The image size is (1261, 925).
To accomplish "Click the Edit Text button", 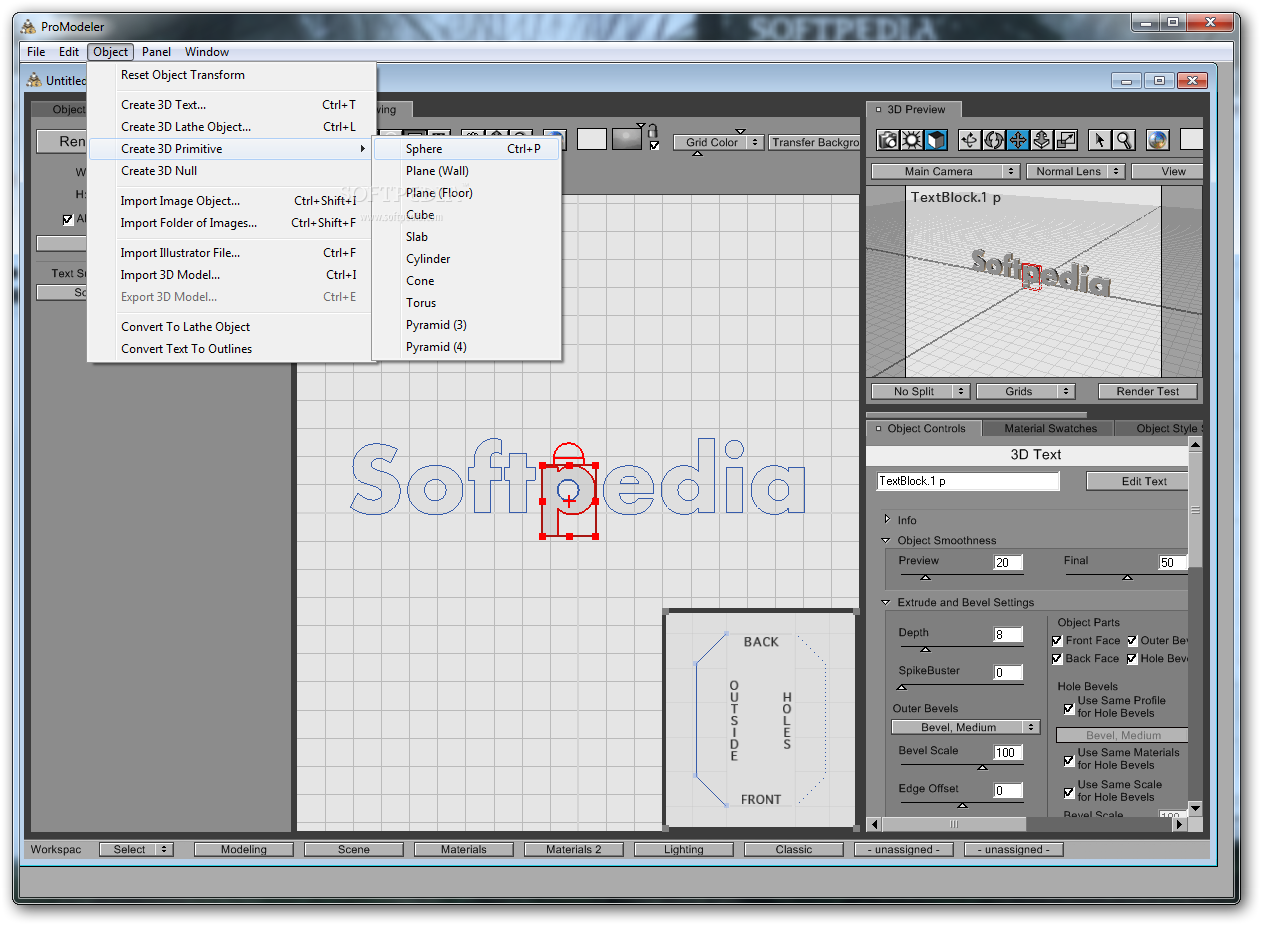I will coord(1137,481).
